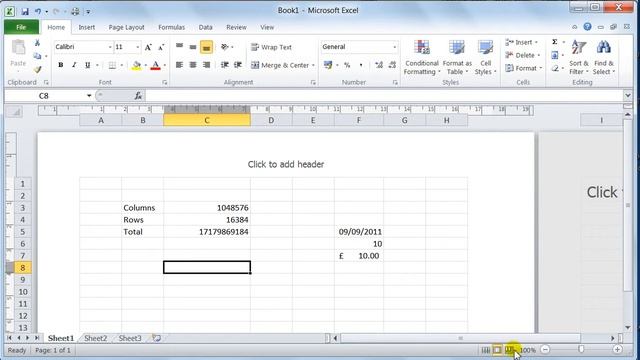Click the Paste clipboard icon
Viewport: 640px width, 360px height.
click(x=18, y=48)
